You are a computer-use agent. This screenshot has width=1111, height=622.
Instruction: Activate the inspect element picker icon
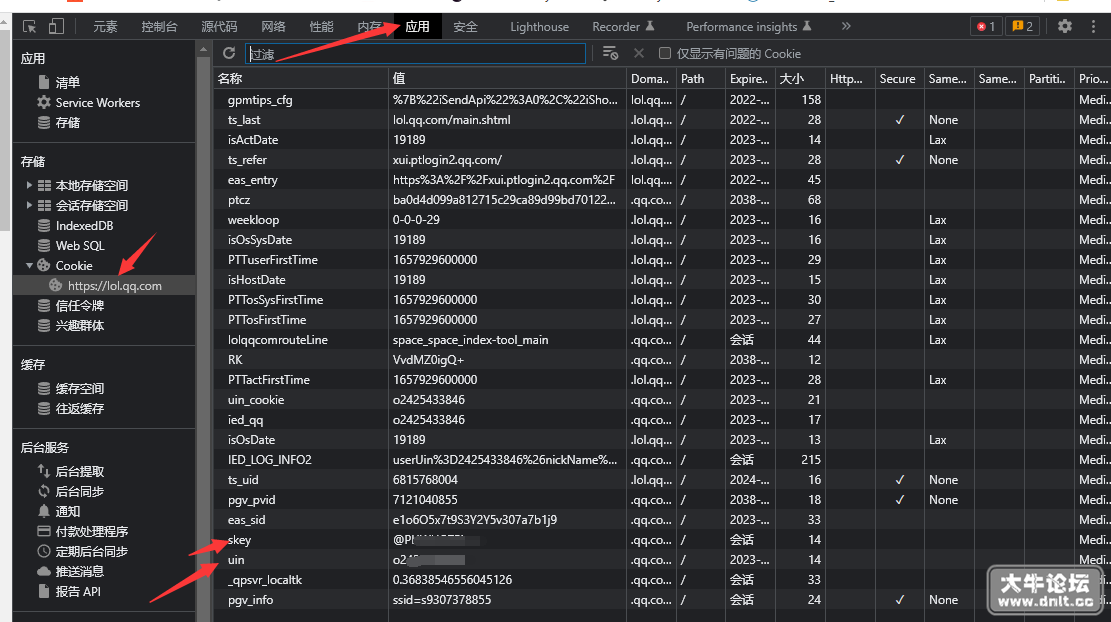pyautogui.click(x=29, y=27)
